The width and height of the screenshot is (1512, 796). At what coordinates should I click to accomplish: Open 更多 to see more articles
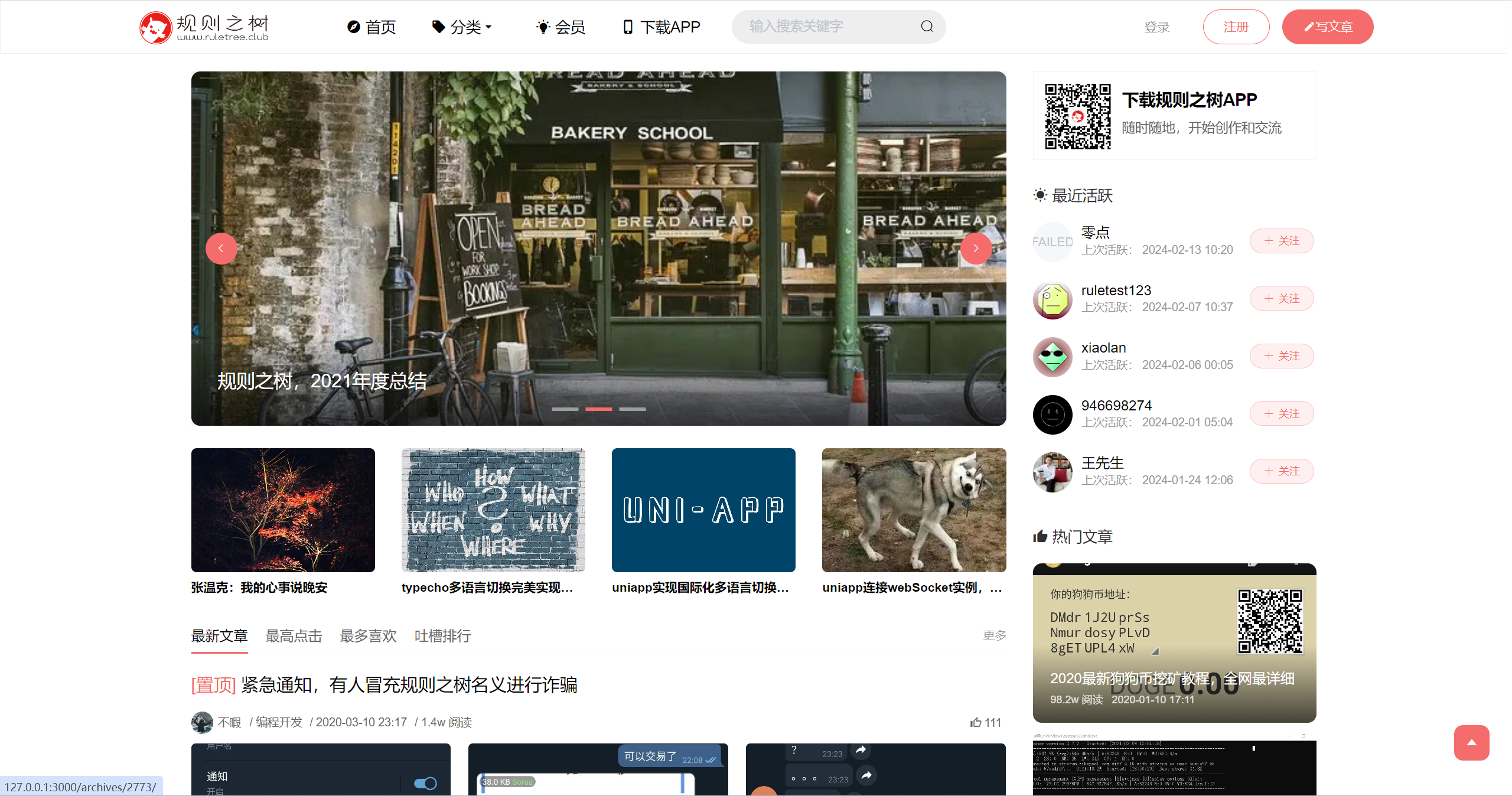tap(994, 635)
